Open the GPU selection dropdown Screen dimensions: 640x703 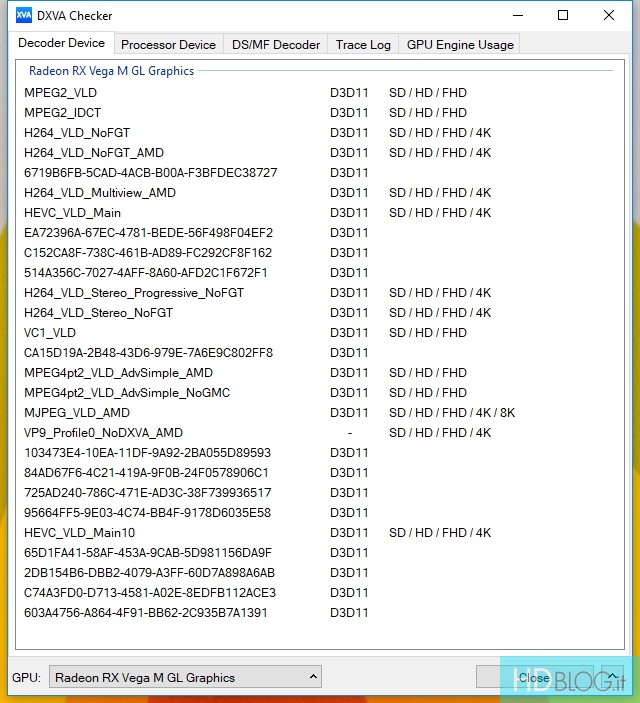185,677
